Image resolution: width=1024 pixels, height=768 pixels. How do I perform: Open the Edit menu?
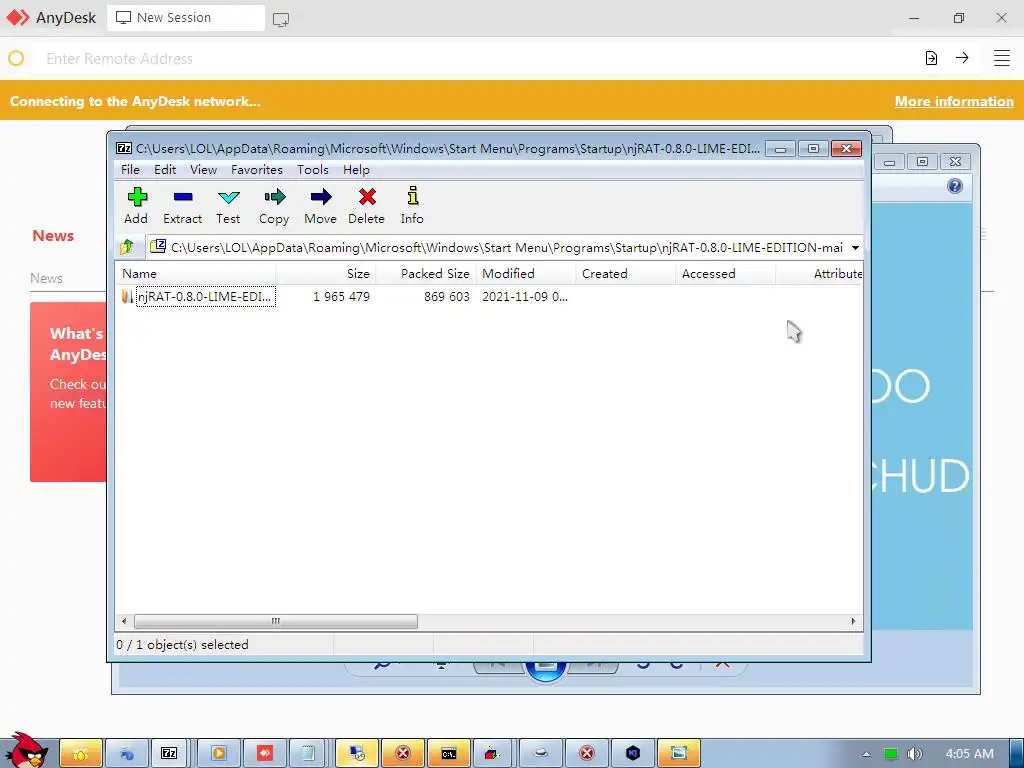pyautogui.click(x=165, y=170)
